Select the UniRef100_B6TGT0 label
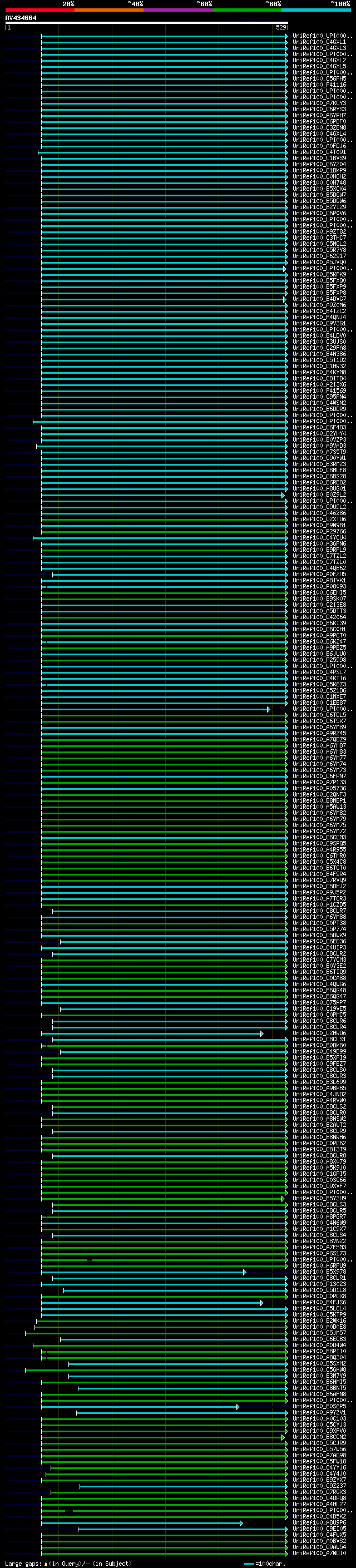The height and width of the screenshot is (1568, 356). 319,869
